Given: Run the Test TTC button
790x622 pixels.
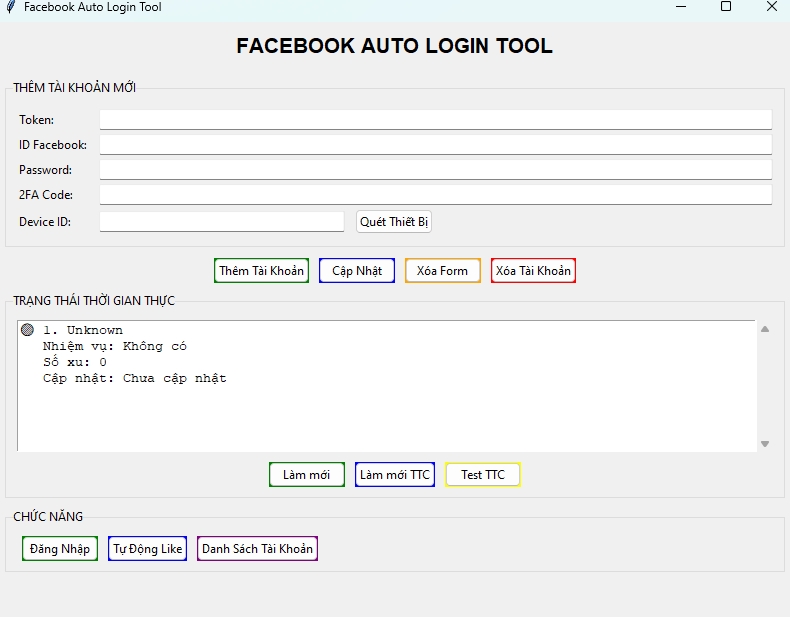Looking at the screenshot, I should click(x=483, y=474).
